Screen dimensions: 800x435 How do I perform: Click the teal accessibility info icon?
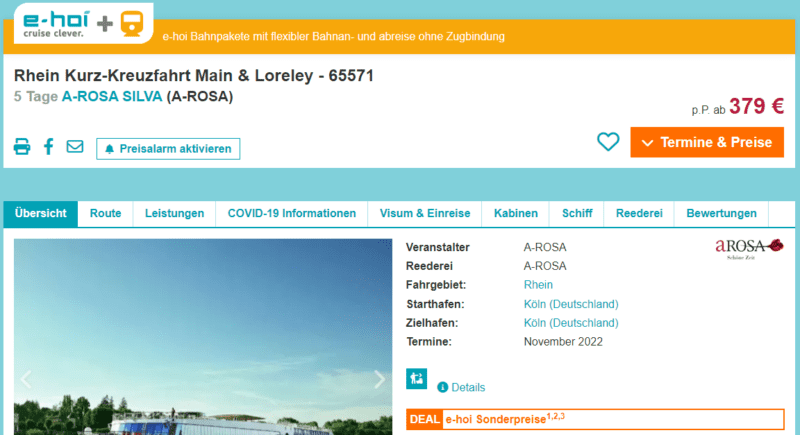[417, 379]
